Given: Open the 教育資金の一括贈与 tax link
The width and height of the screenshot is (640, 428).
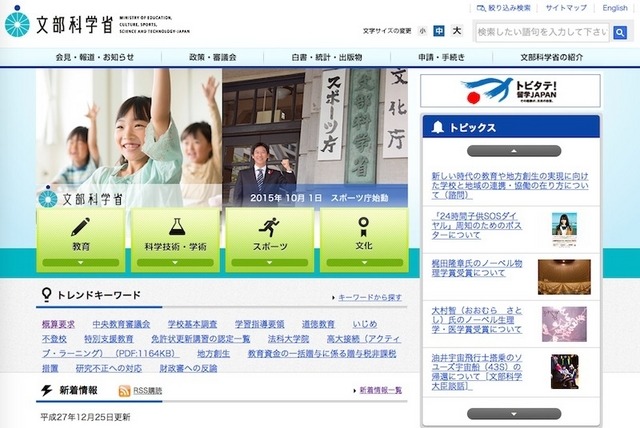Looking at the screenshot, I should pos(322,354).
